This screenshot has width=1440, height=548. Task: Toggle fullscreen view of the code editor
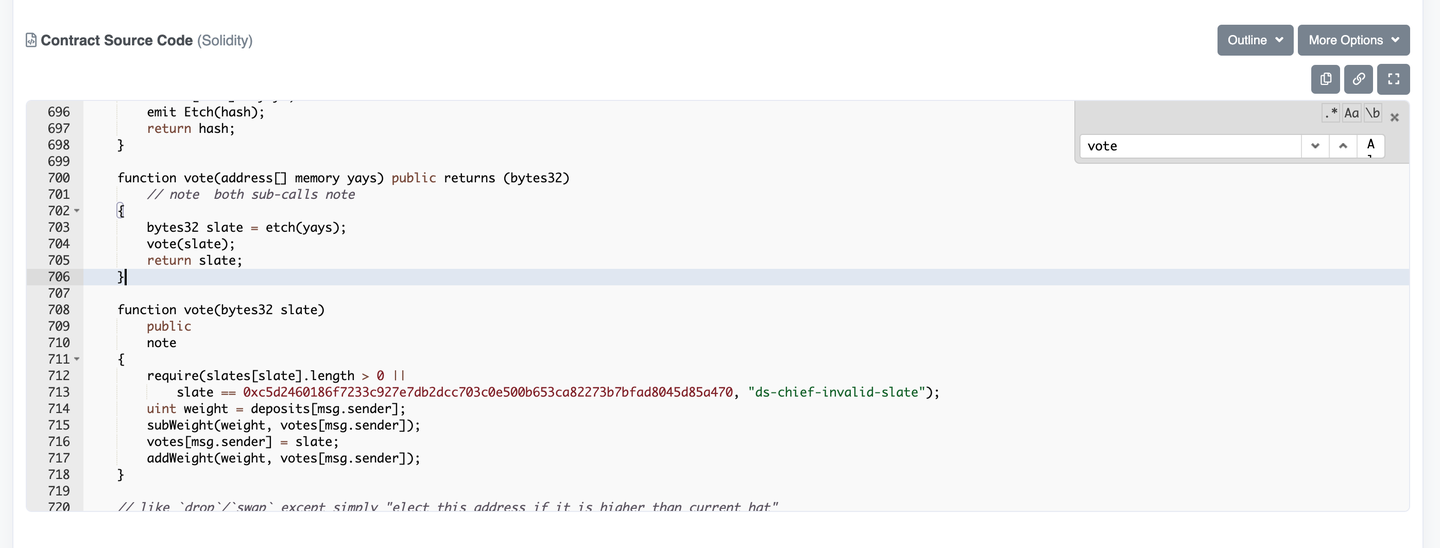[x=1393, y=79]
